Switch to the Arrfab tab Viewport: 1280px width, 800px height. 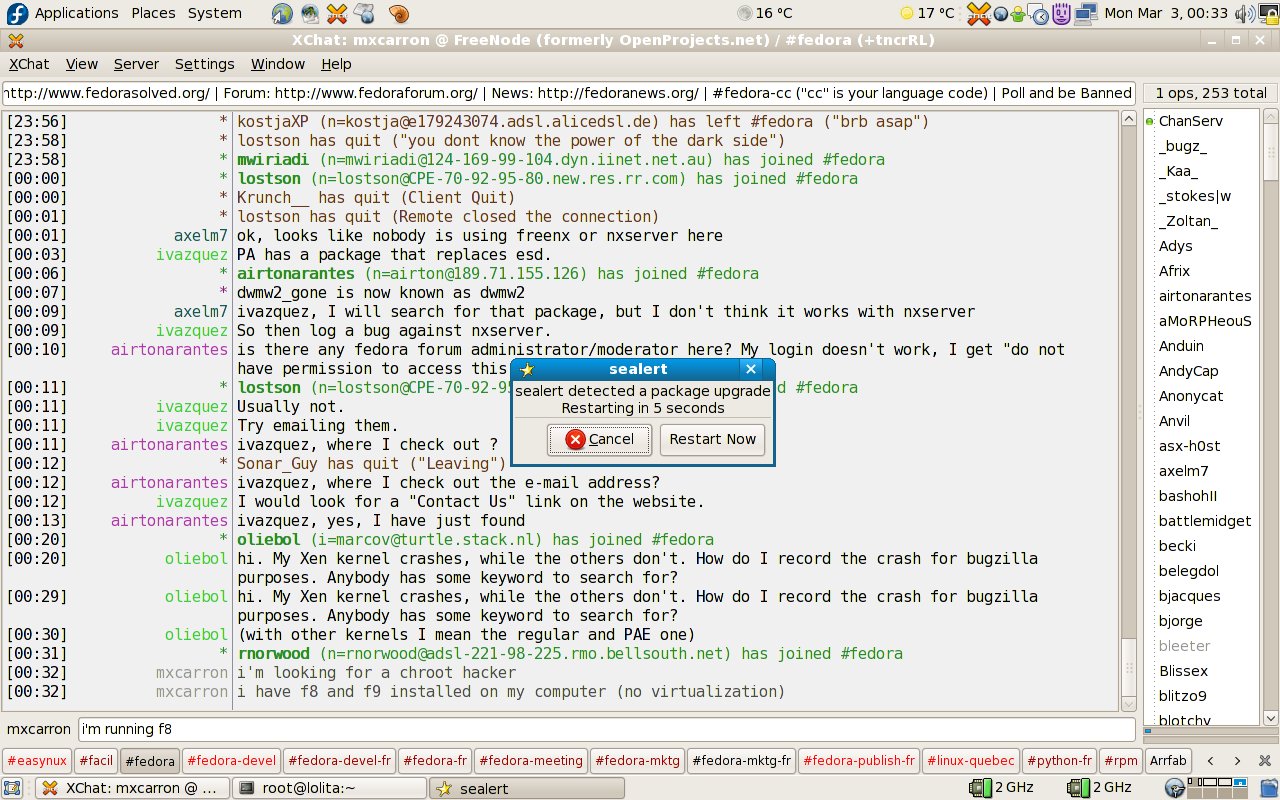coord(1168,761)
